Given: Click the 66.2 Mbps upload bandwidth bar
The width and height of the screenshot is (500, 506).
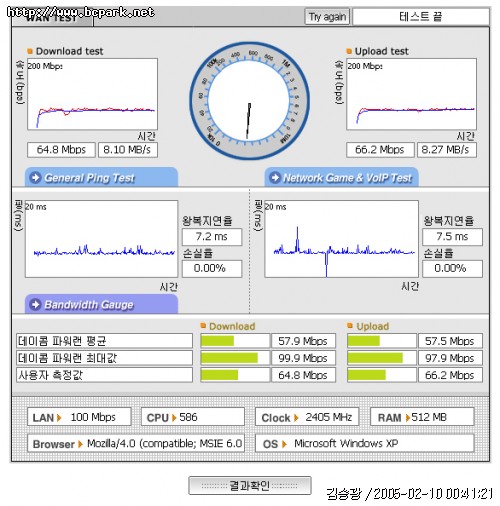Looking at the screenshot, I should click(x=382, y=375).
